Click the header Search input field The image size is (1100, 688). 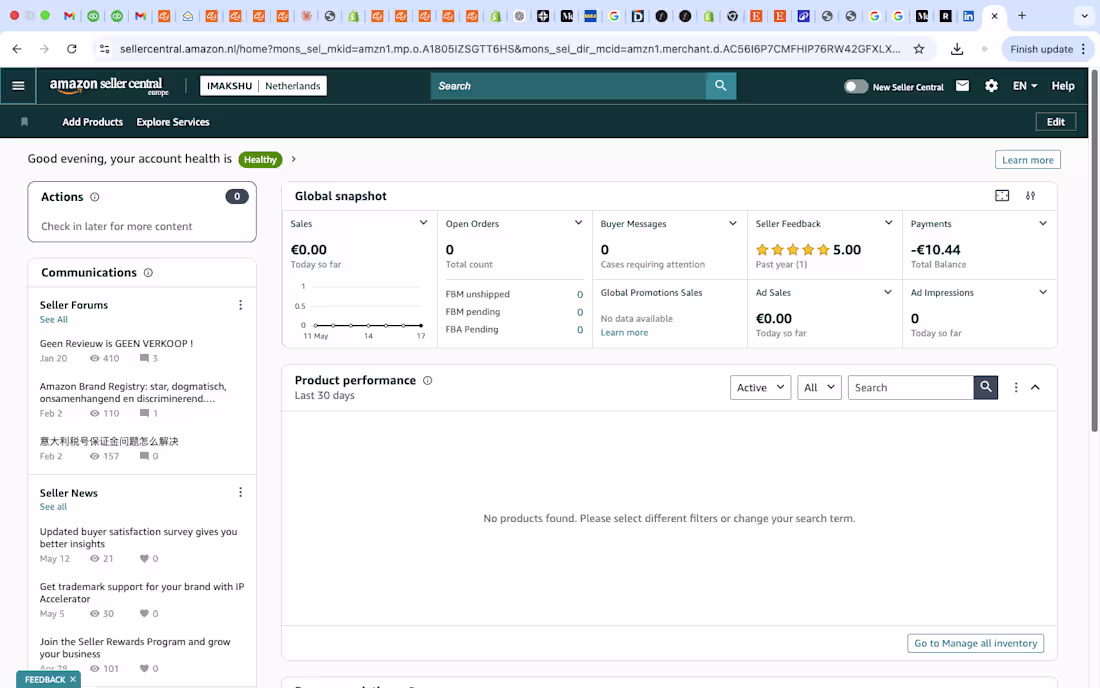(x=568, y=86)
